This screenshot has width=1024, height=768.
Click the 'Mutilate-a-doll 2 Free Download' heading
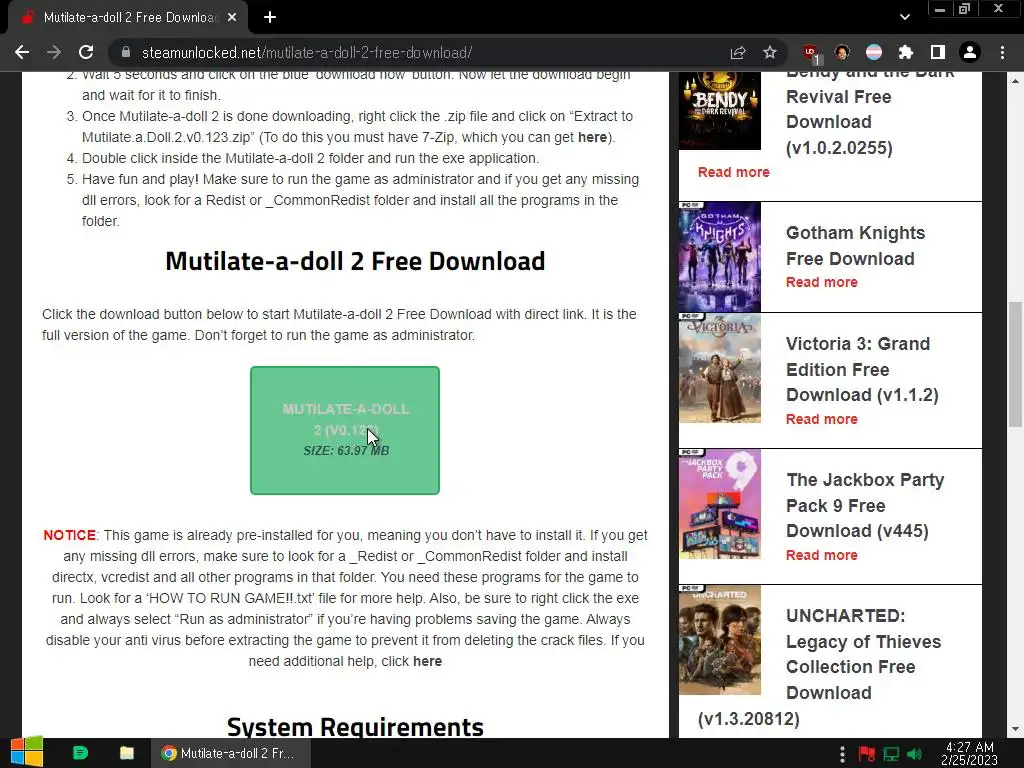[x=355, y=261]
